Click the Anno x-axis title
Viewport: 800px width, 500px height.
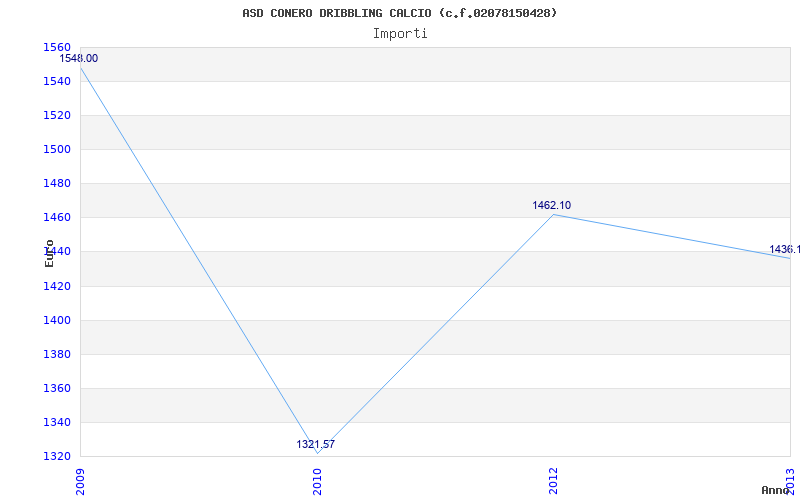click(775, 490)
